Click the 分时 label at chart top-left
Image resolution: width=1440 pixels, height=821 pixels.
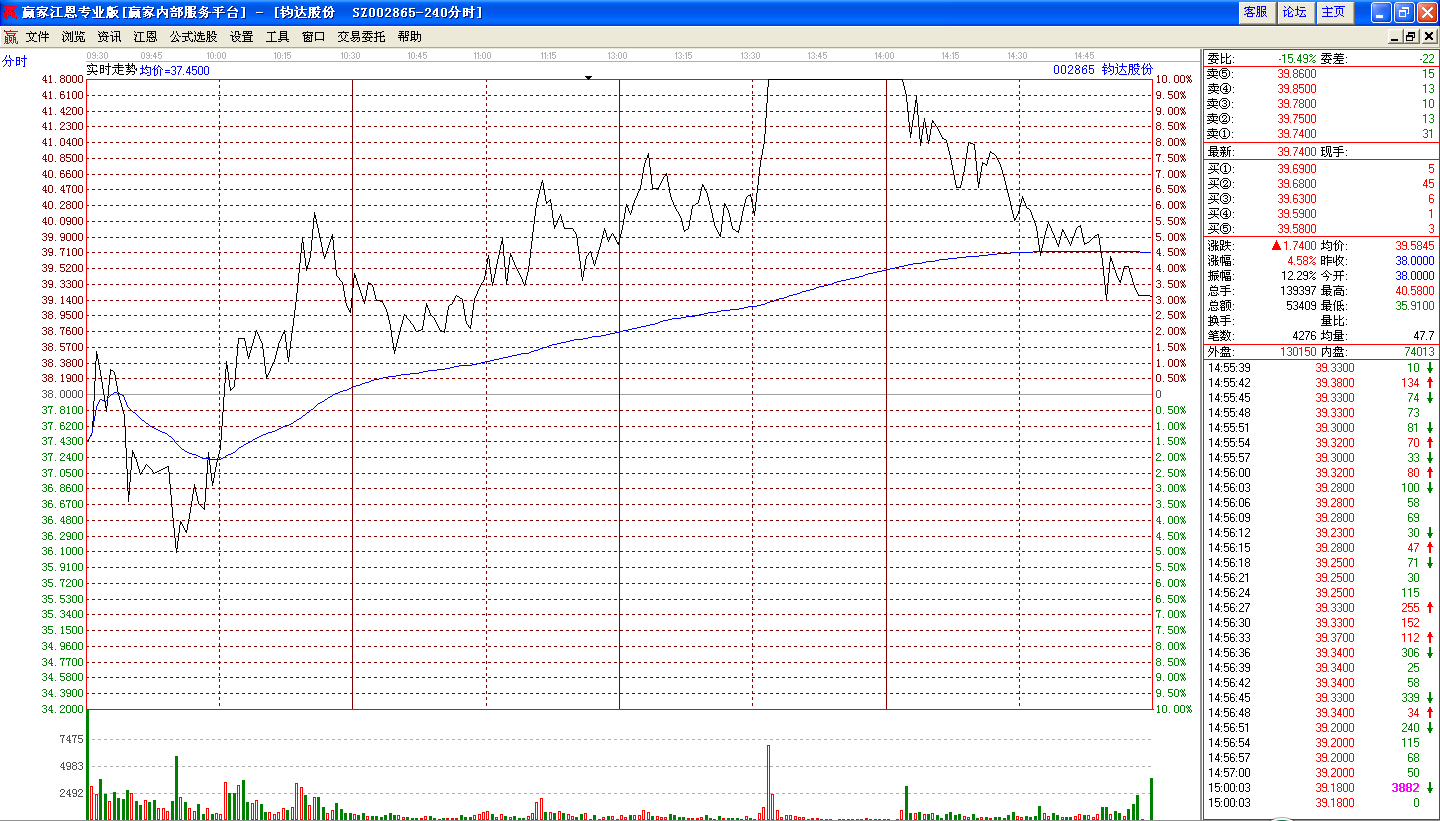point(15,61)
